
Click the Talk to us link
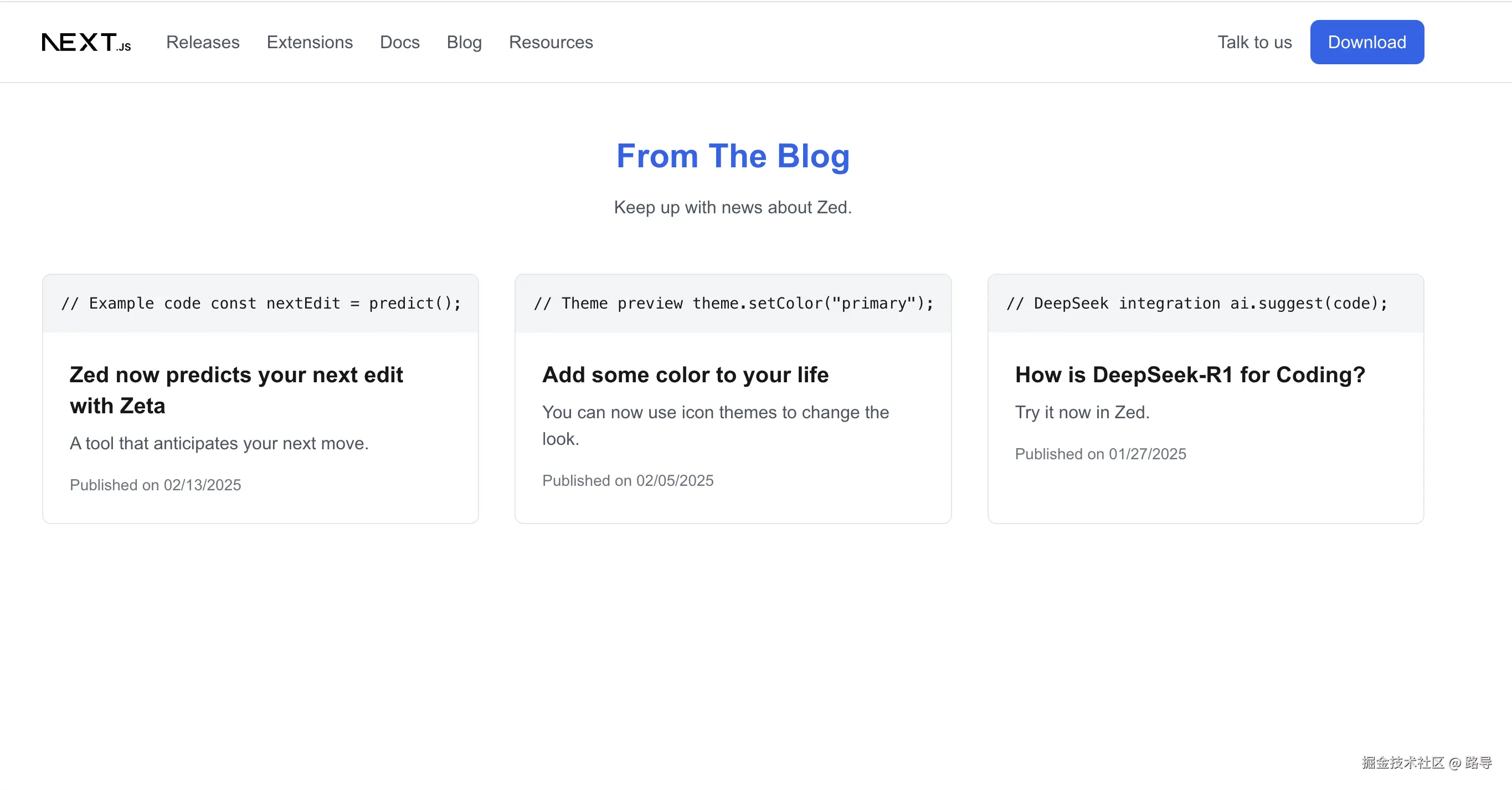1254,42
